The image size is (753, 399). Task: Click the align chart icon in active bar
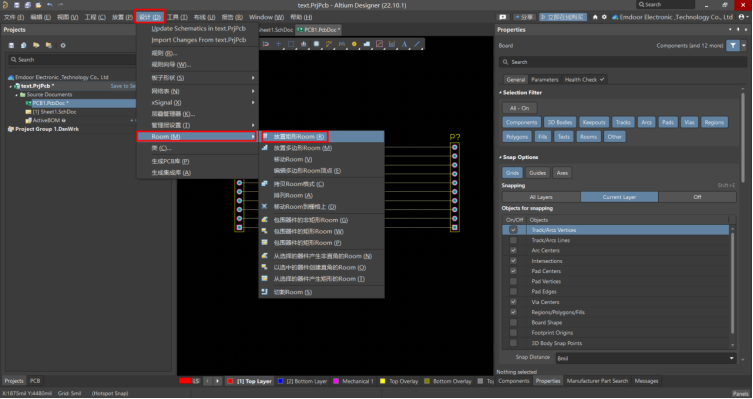304,44
